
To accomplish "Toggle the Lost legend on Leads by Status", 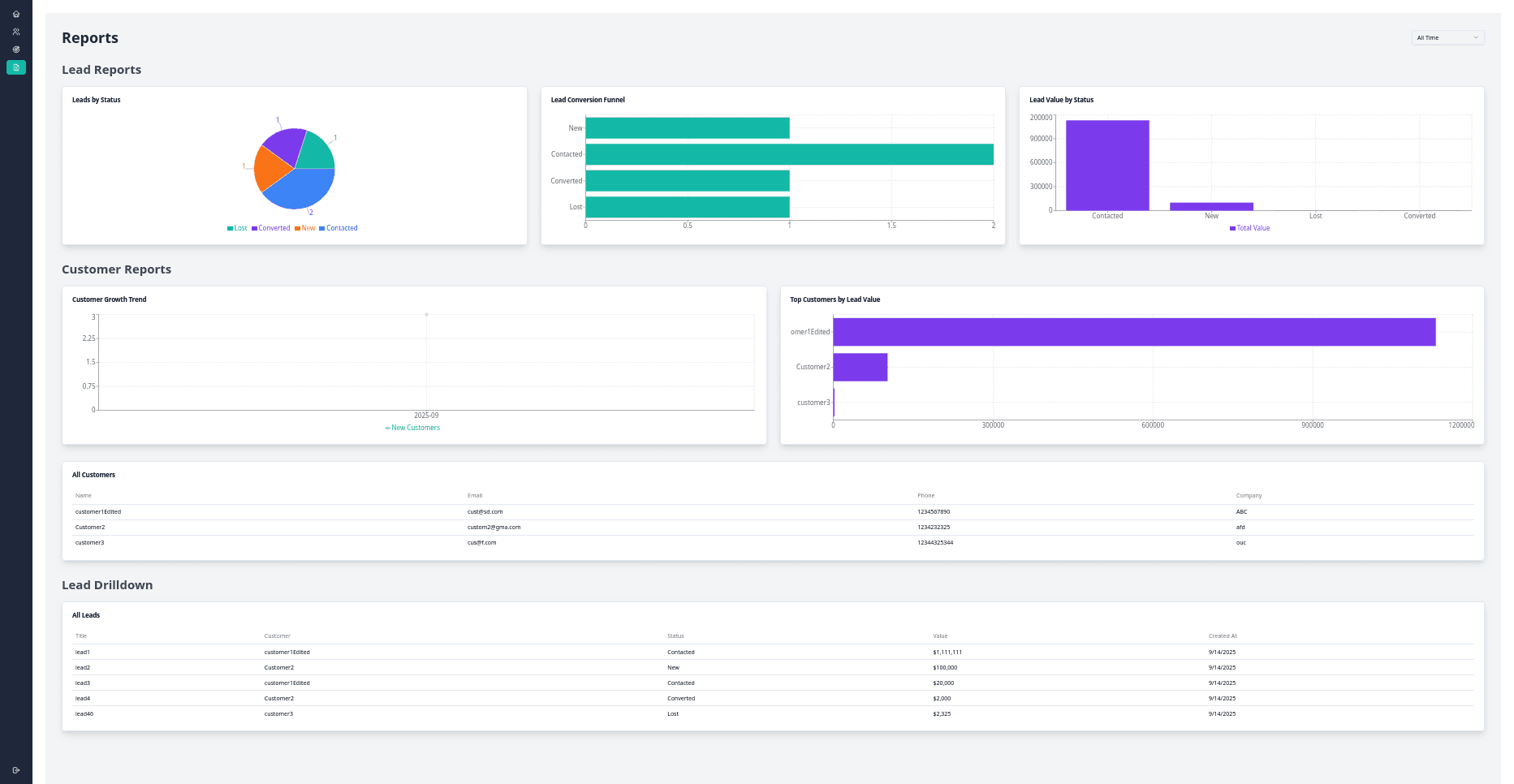I will pos(238,228).
